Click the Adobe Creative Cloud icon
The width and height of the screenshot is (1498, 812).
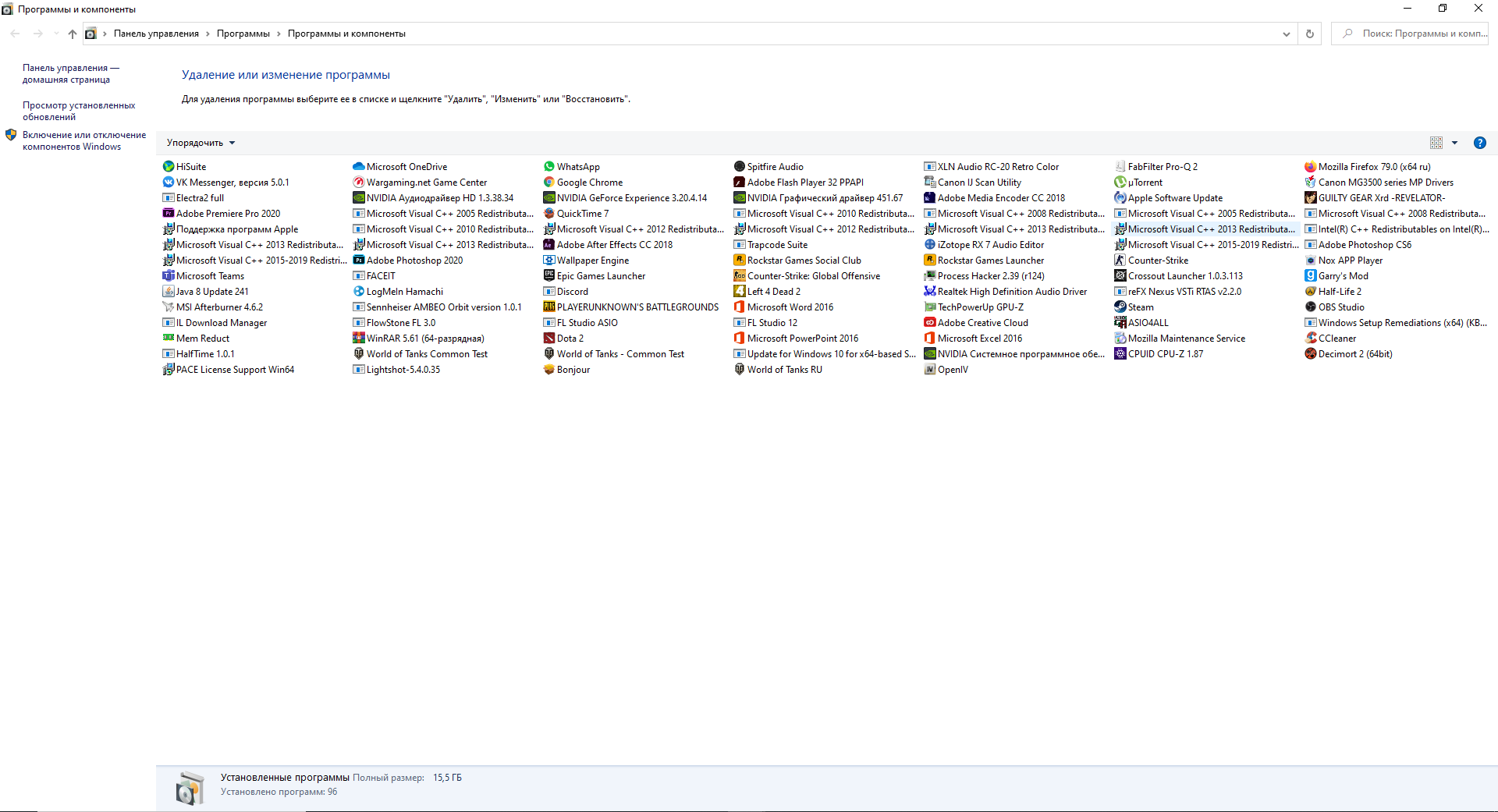(930, 322)
